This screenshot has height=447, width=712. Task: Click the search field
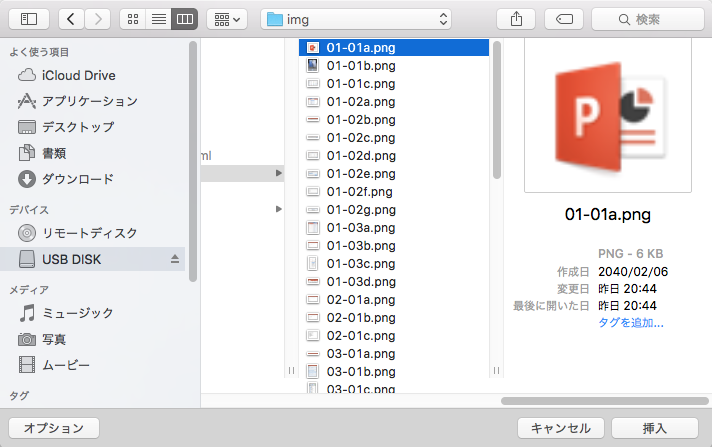coord(648,19)
